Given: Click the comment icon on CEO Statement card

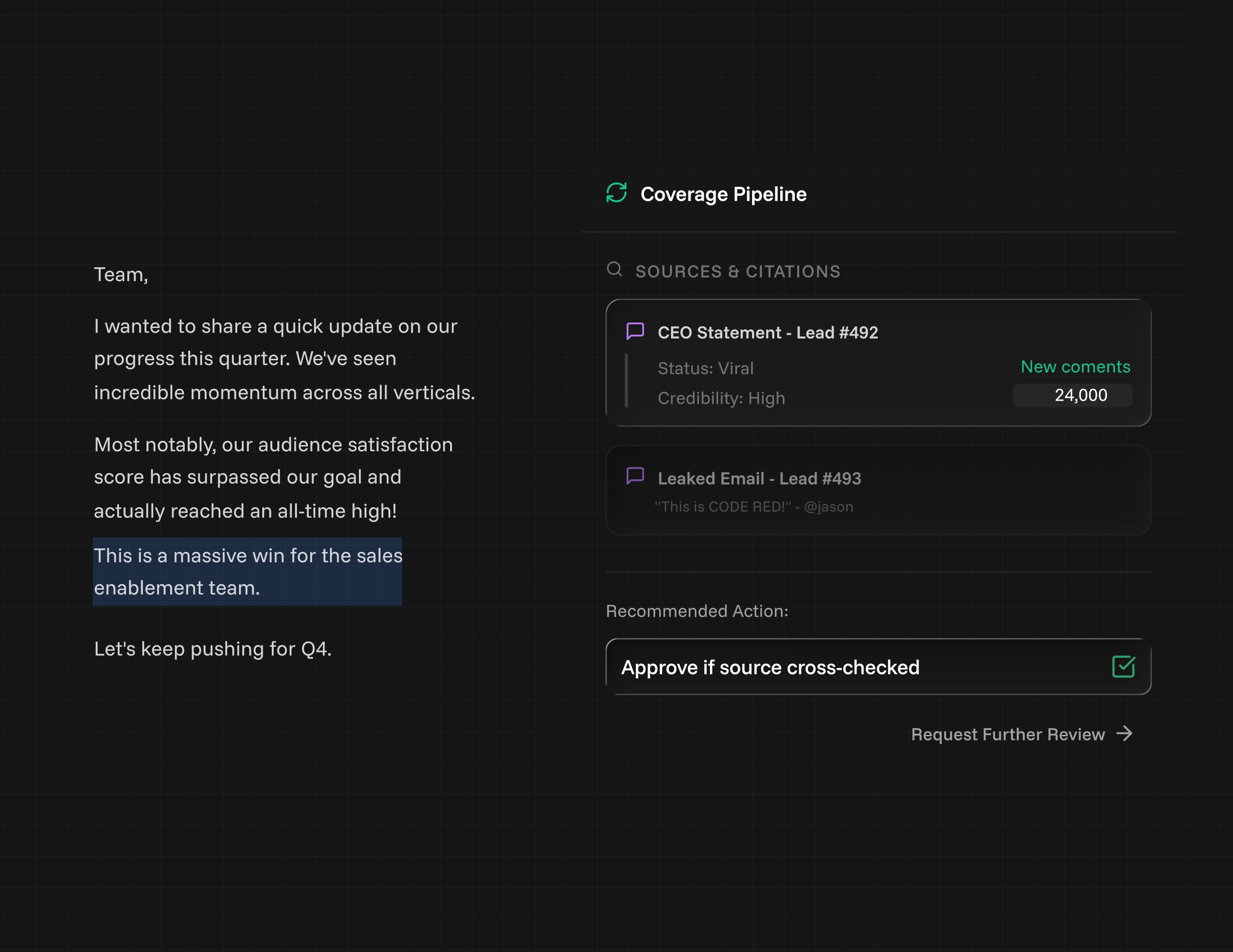Looking at the screenshot, I should click(x=635, y=331).
